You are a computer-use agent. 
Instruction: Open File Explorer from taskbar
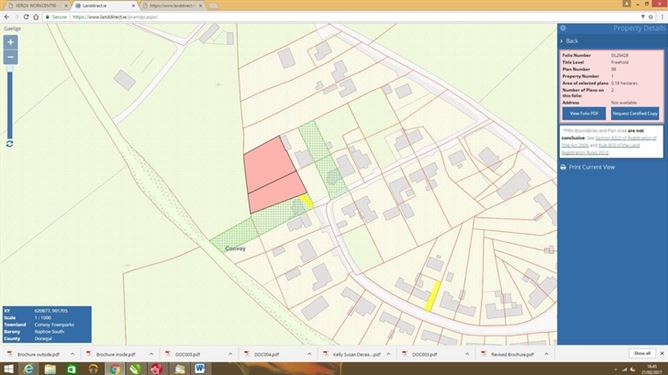pyautogui.click(x=50, y=369)
